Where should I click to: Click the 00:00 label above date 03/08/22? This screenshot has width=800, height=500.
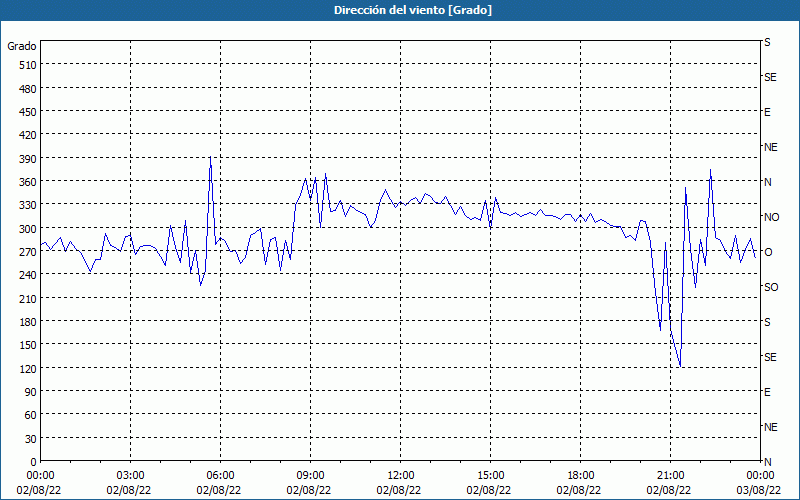(x=760, y=476)
